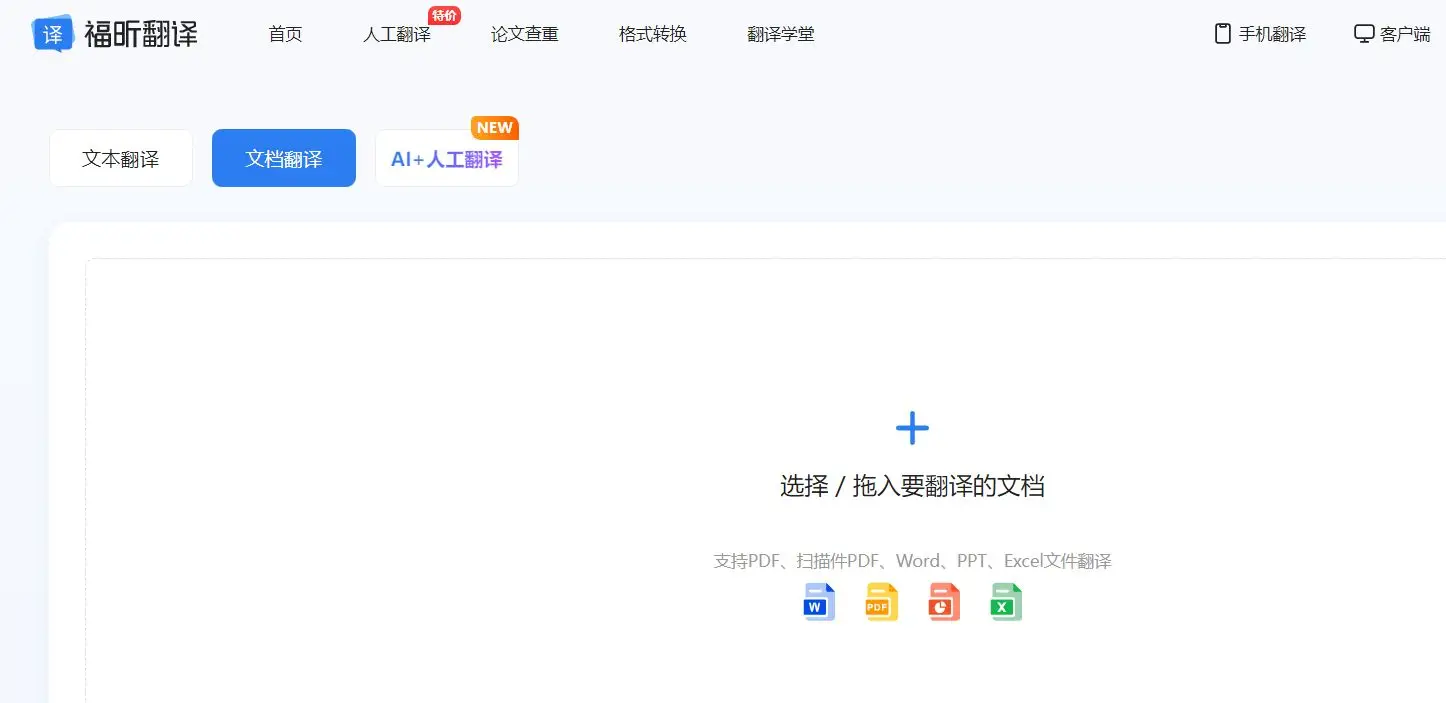1446x703 pixels.
Task: Click the monitor icon beside 客户端
Action: point(1364,34)
